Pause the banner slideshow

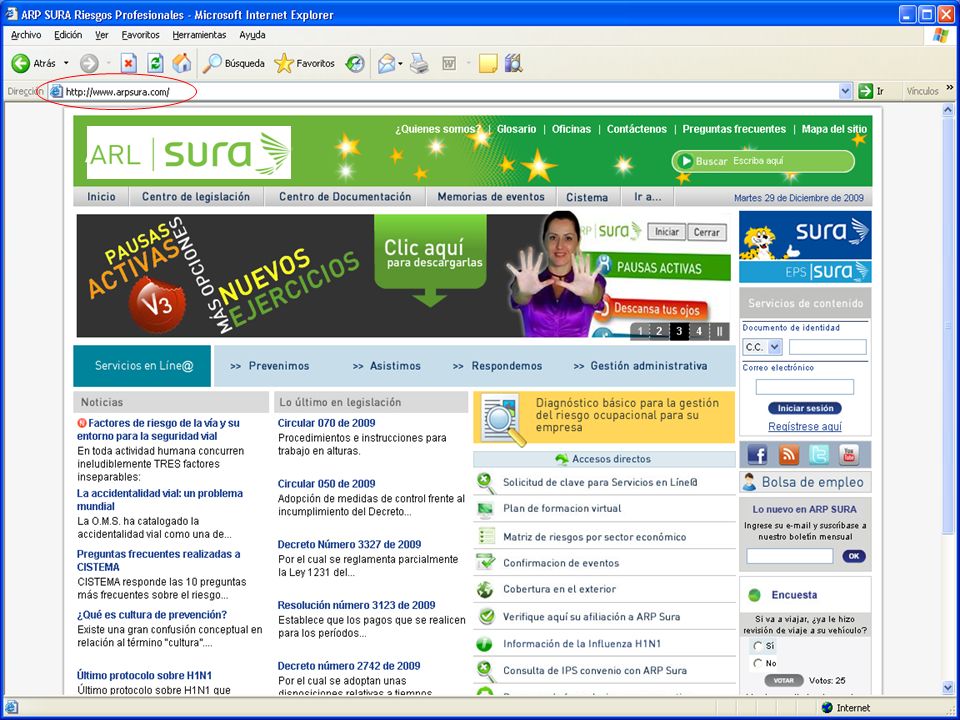tap(719, 331)
